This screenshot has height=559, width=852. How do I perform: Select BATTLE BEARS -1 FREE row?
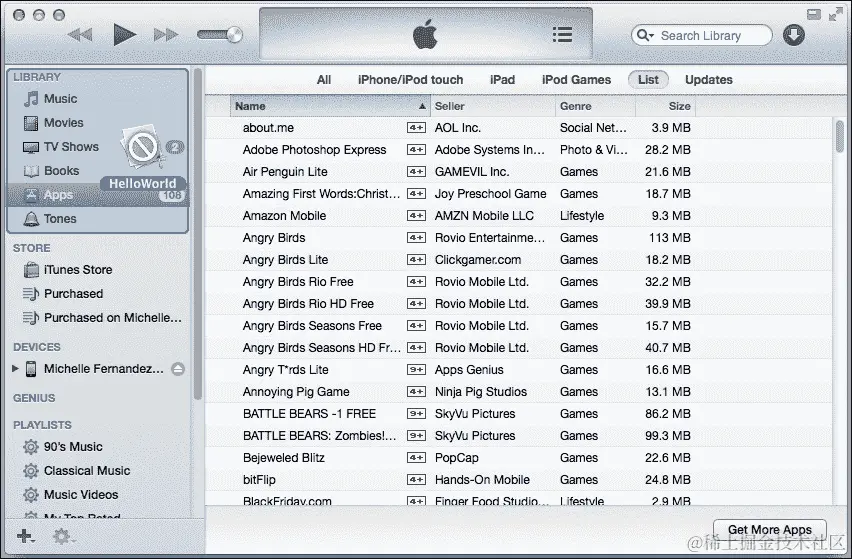tap(518, 414)
